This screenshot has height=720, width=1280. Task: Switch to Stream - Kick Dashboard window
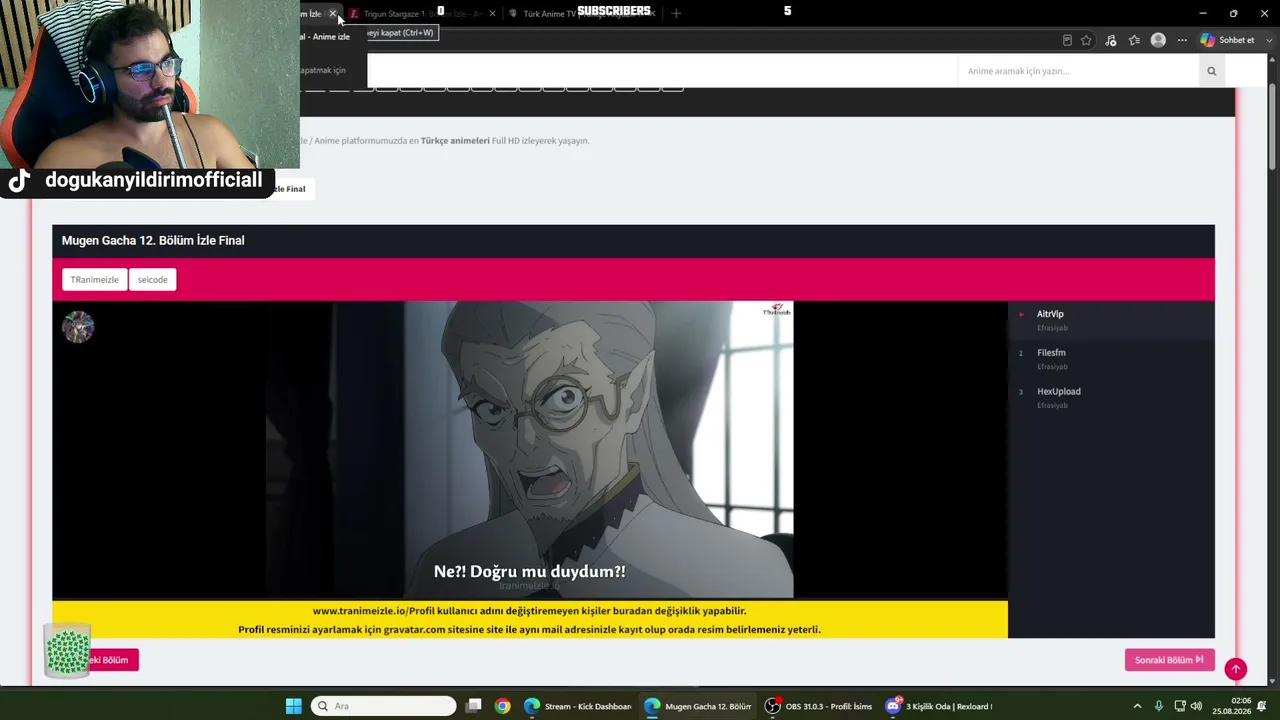[578, 706]
